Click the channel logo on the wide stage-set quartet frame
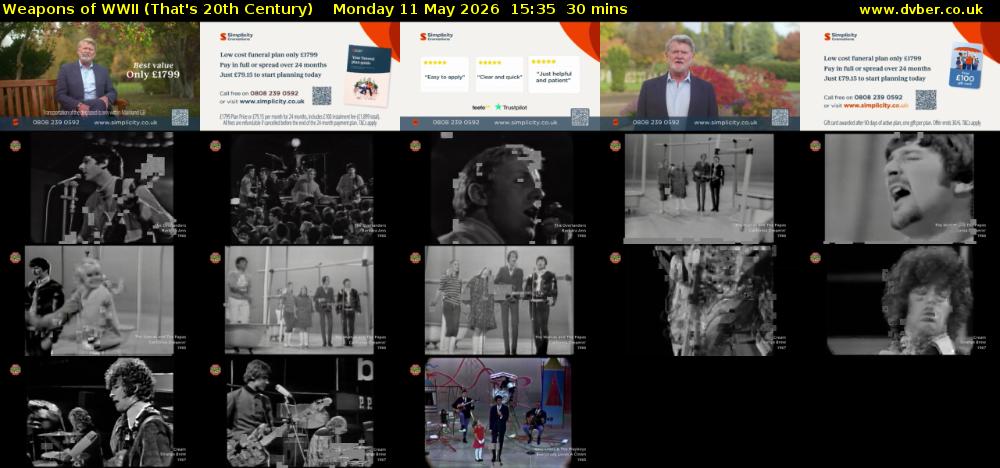Screen dimensions: 1000x468 pos(615,145)
